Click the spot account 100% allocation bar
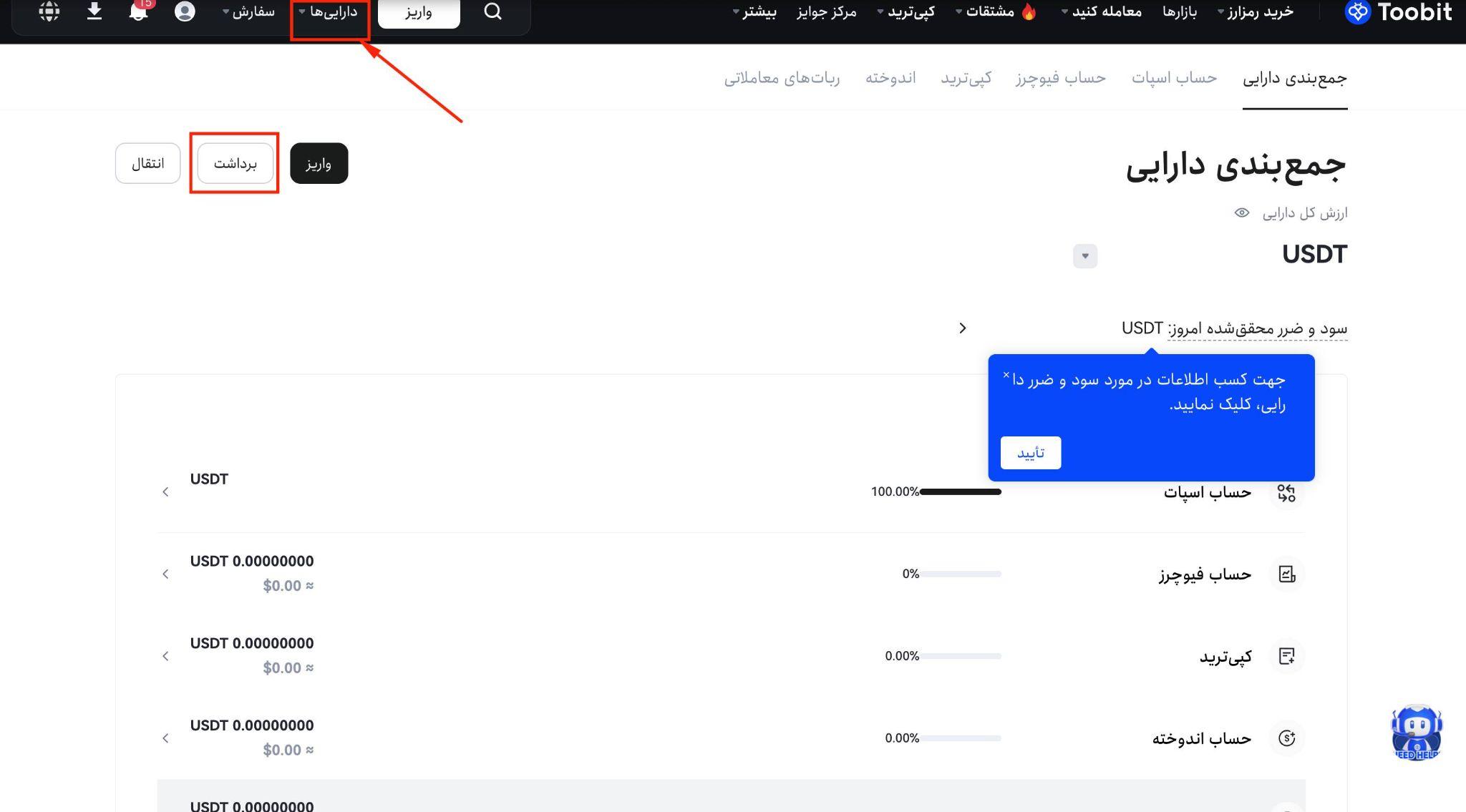This screenshot has width=1466, height=812. point(960,491)
